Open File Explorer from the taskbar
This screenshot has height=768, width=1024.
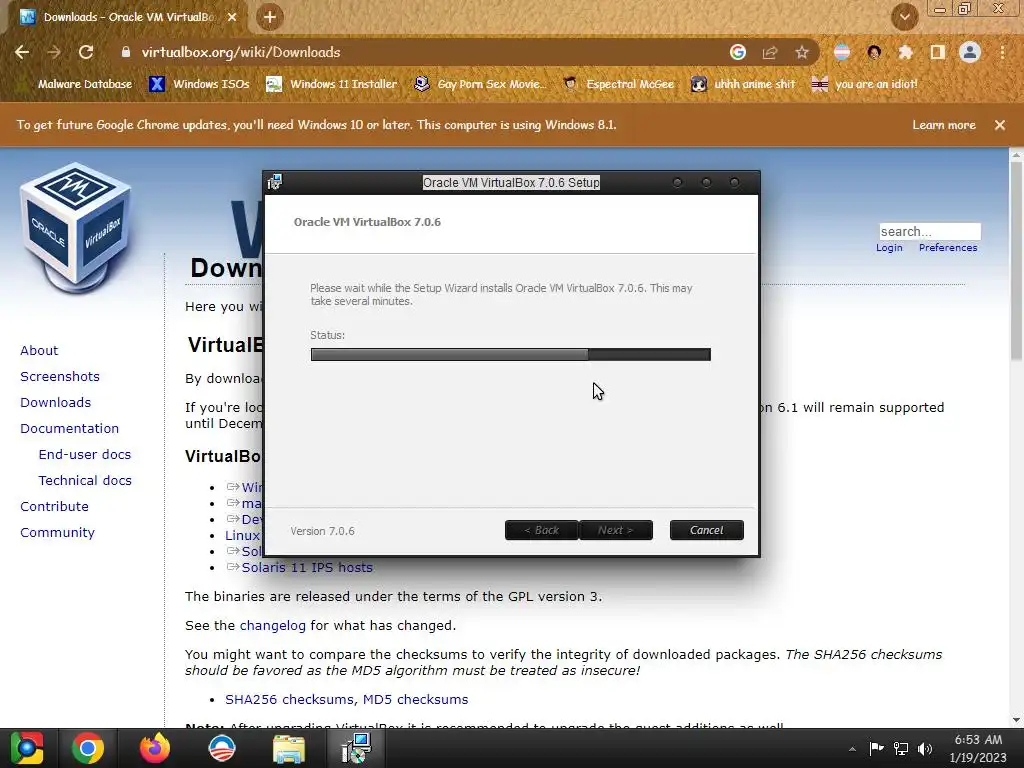tap(289, 748)
